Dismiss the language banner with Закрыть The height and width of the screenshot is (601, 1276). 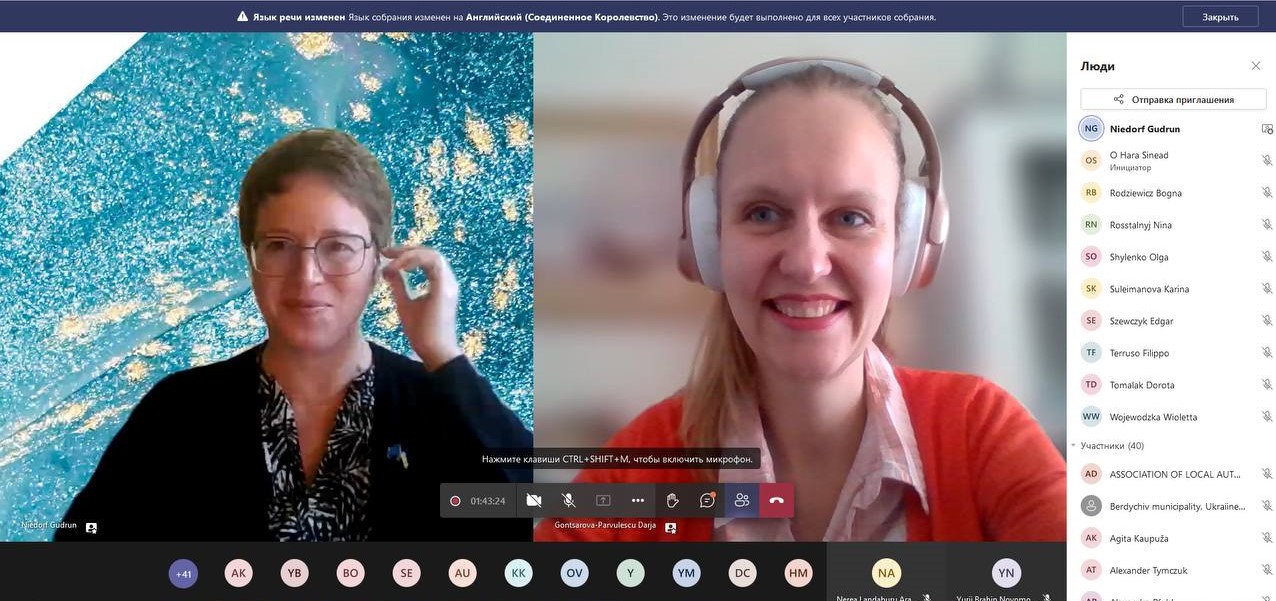[x=1220, y=16]
